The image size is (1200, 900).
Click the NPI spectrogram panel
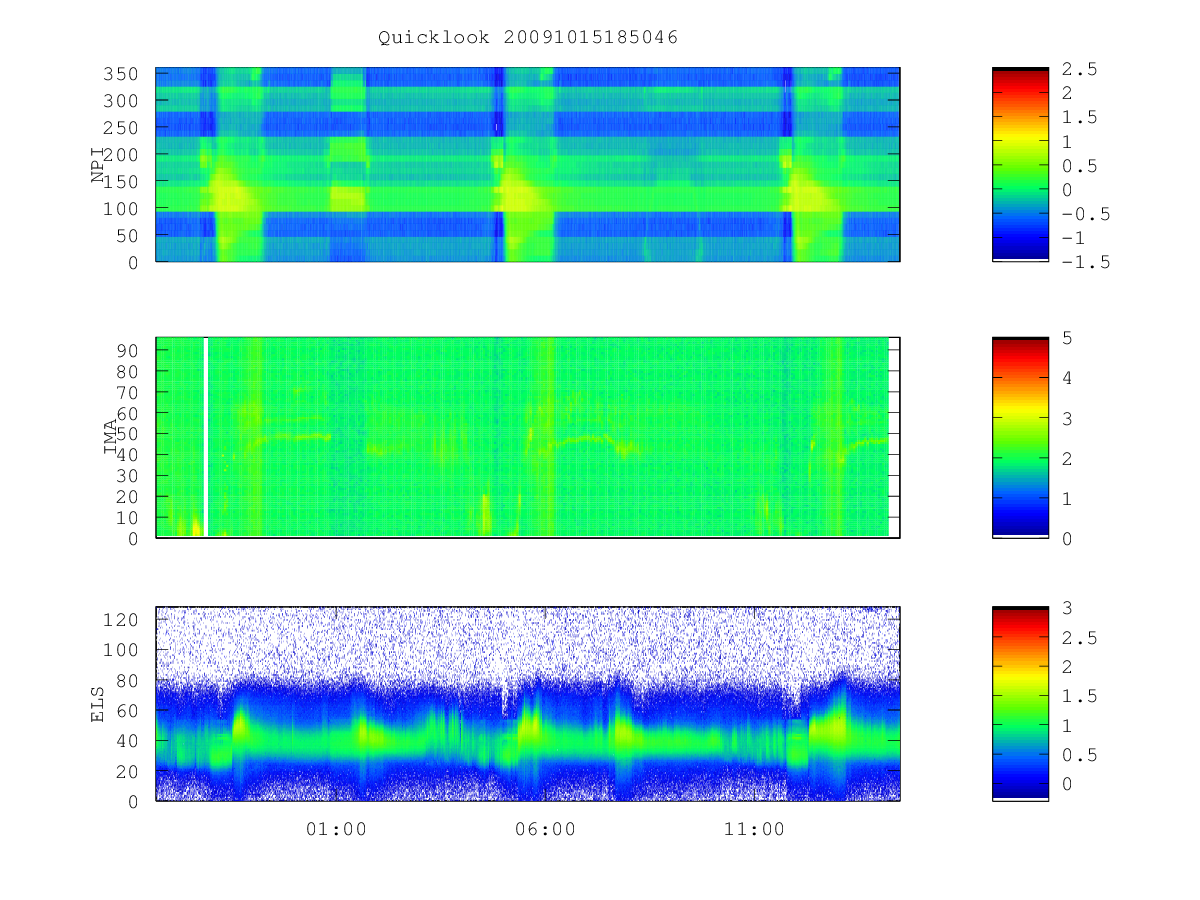pos(528,165)
